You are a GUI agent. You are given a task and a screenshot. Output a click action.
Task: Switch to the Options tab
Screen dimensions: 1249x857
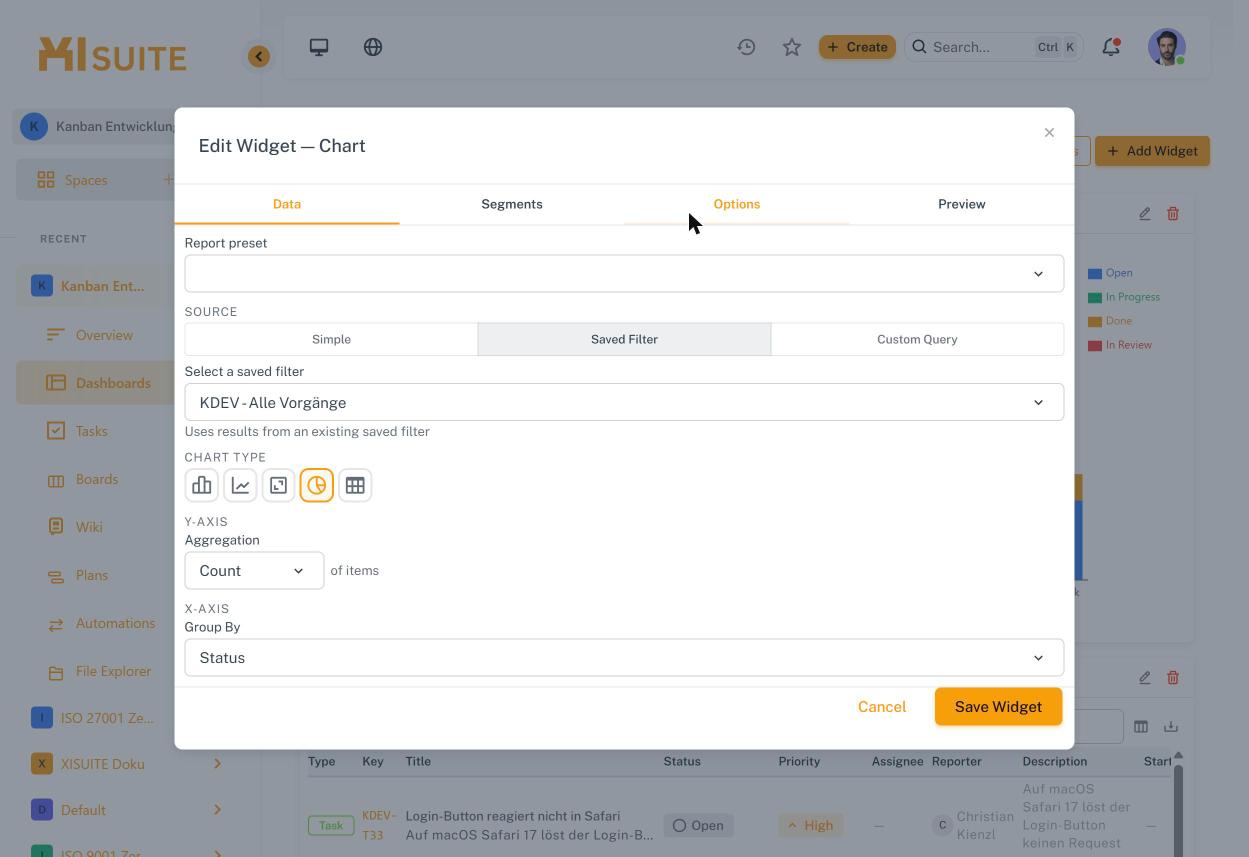tap(737, 204)
